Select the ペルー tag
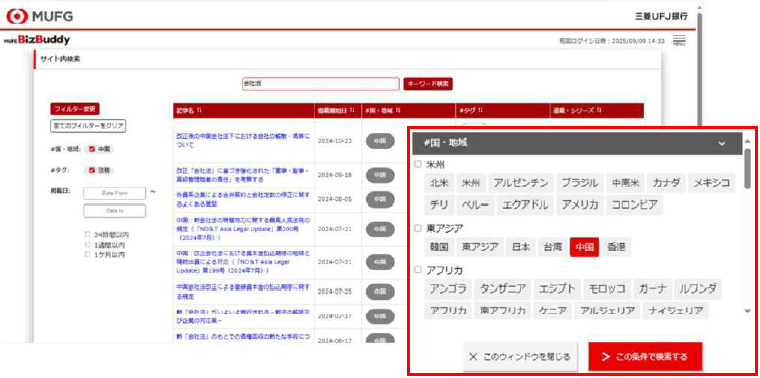The height and width of the screenshot is (378, 760). [x=475, y=205]
